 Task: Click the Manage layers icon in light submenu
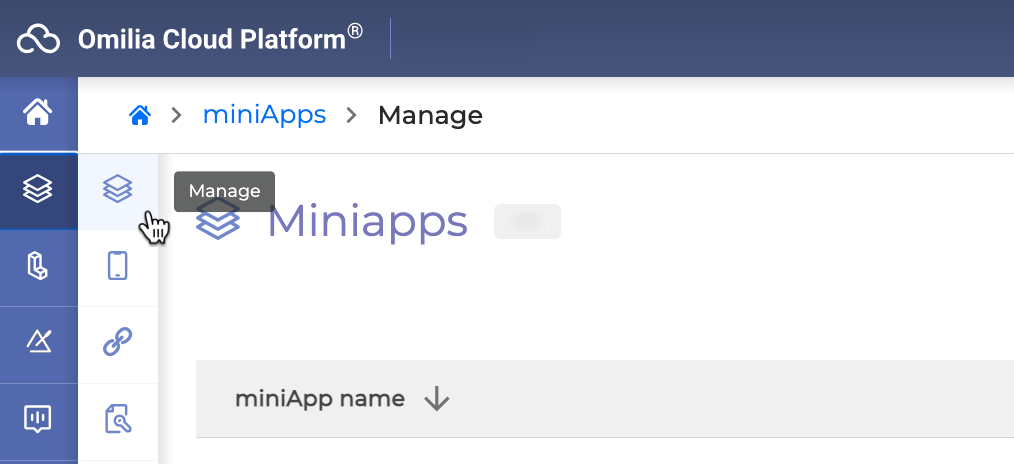pos(118,188)
